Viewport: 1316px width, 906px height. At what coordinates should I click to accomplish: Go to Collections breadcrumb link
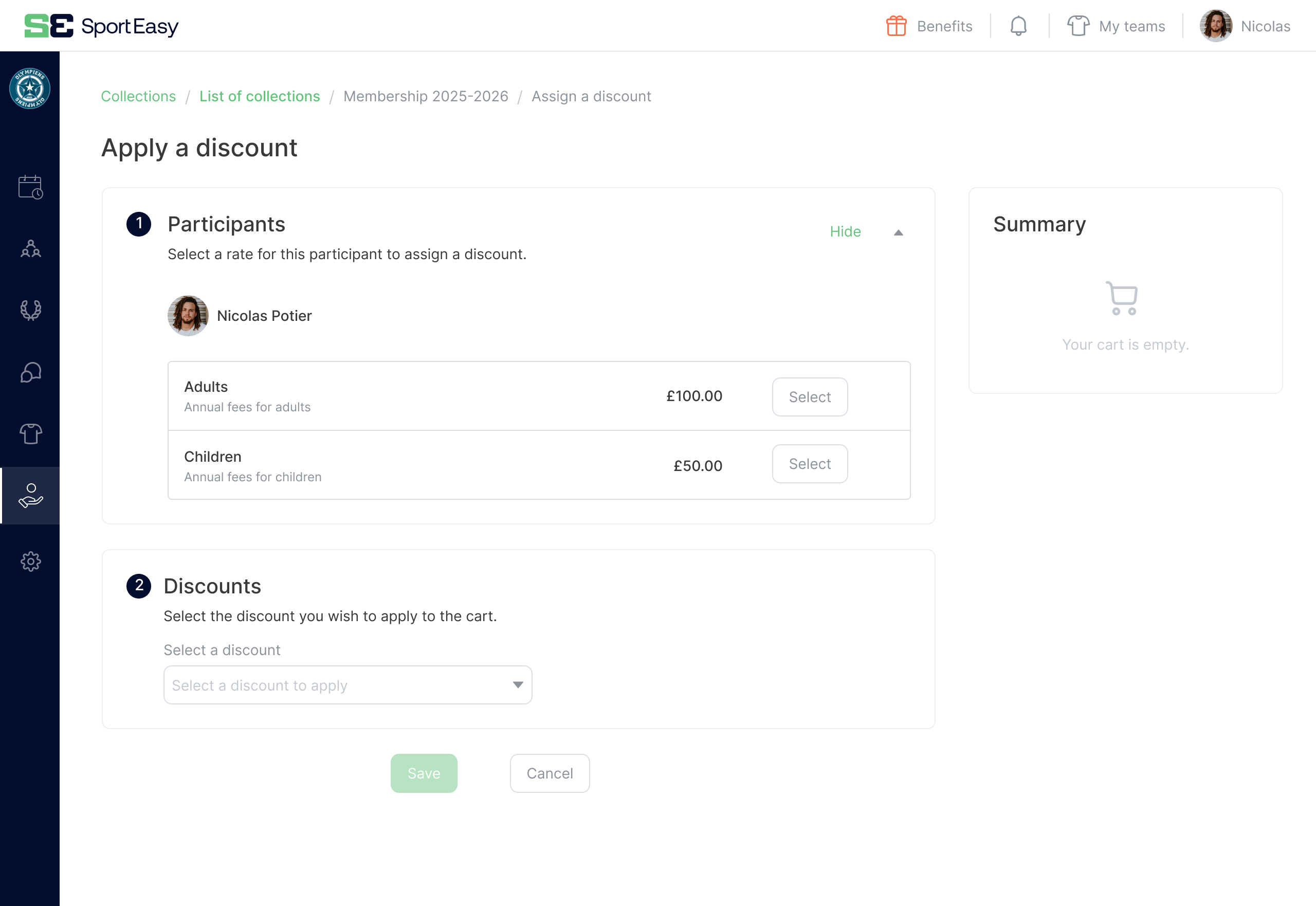click(138, 97)
